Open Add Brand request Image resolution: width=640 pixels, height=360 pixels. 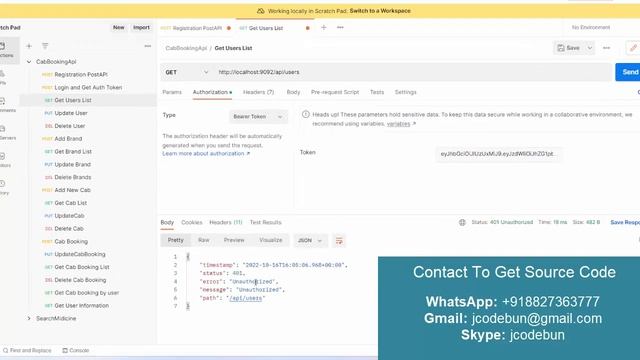[68, 139]
